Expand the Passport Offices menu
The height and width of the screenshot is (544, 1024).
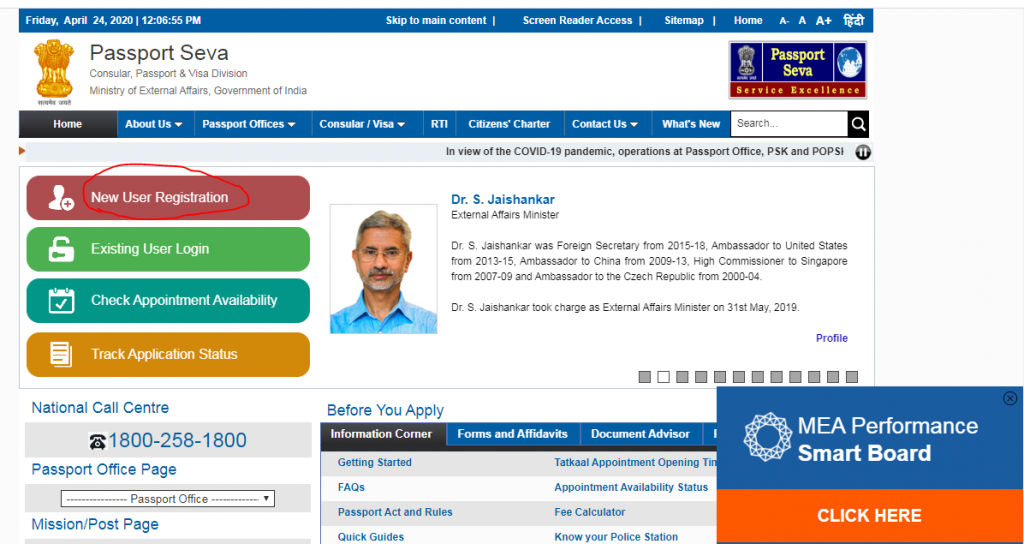click(x=249, y=124)
